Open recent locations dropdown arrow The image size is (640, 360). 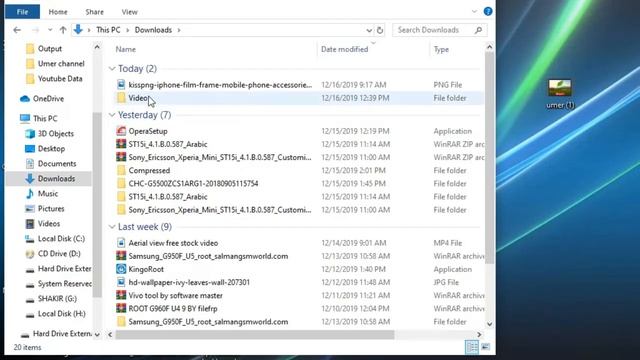50,30
